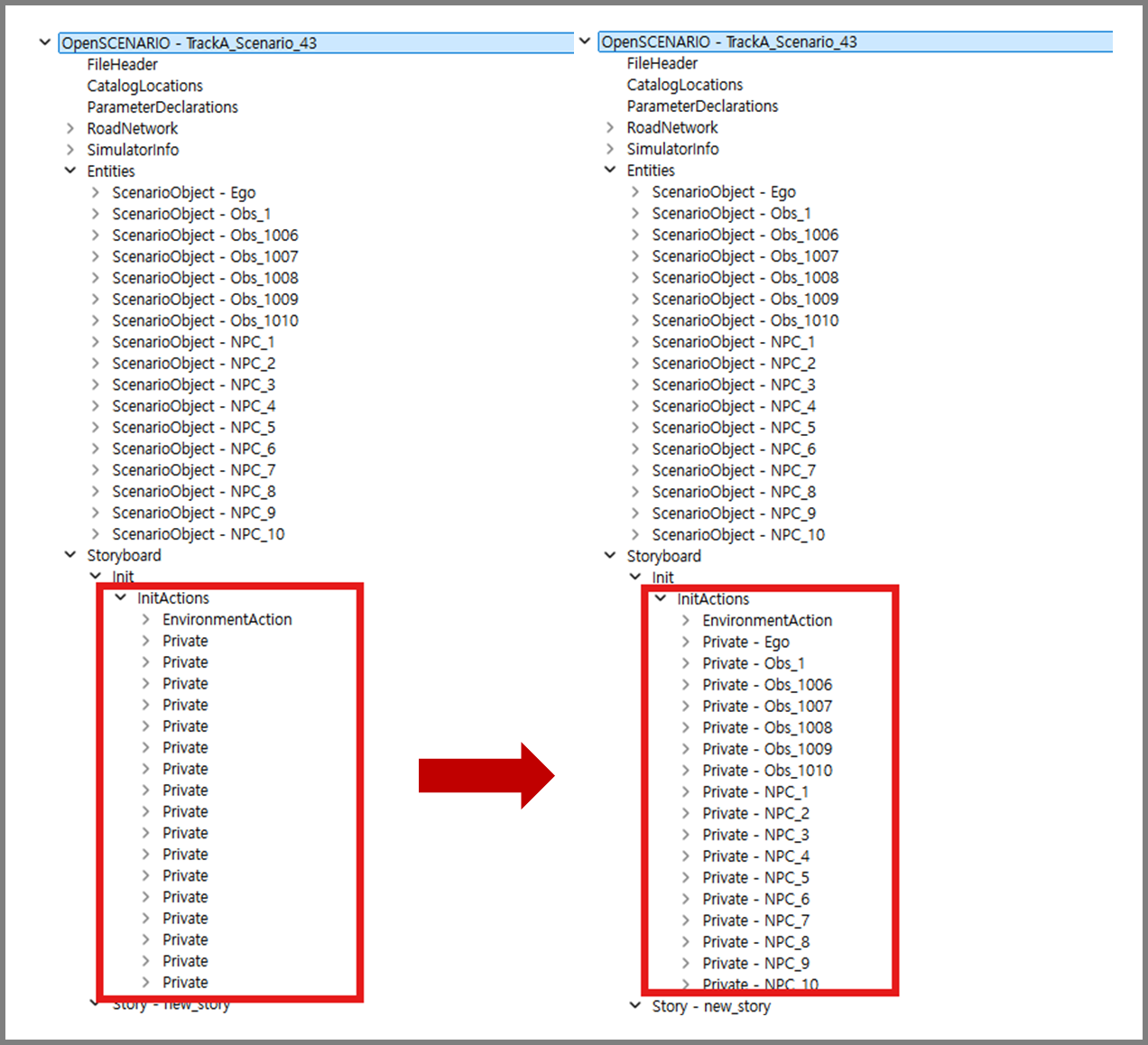Expand RoadNetwork in the left tree

(x=70, y=128)
